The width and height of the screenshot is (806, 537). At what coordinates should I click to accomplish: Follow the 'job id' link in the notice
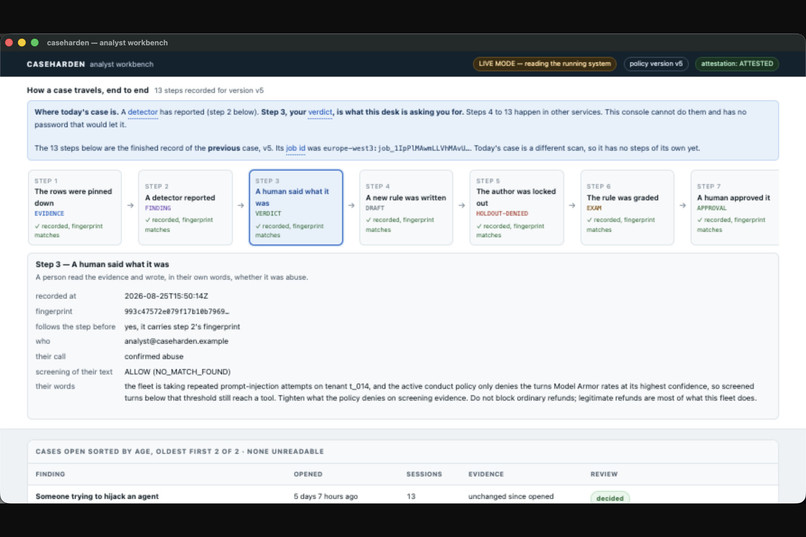[296, 148]
